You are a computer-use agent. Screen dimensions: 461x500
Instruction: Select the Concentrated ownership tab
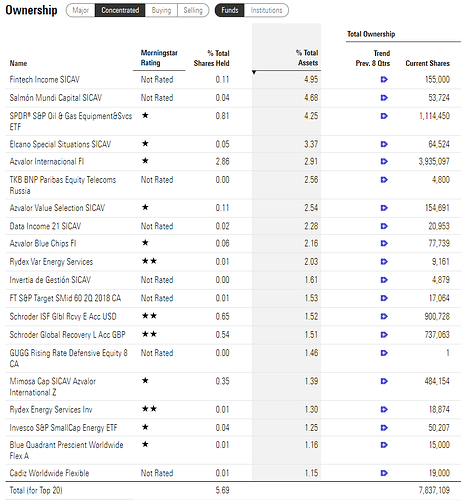pos(120,10)
